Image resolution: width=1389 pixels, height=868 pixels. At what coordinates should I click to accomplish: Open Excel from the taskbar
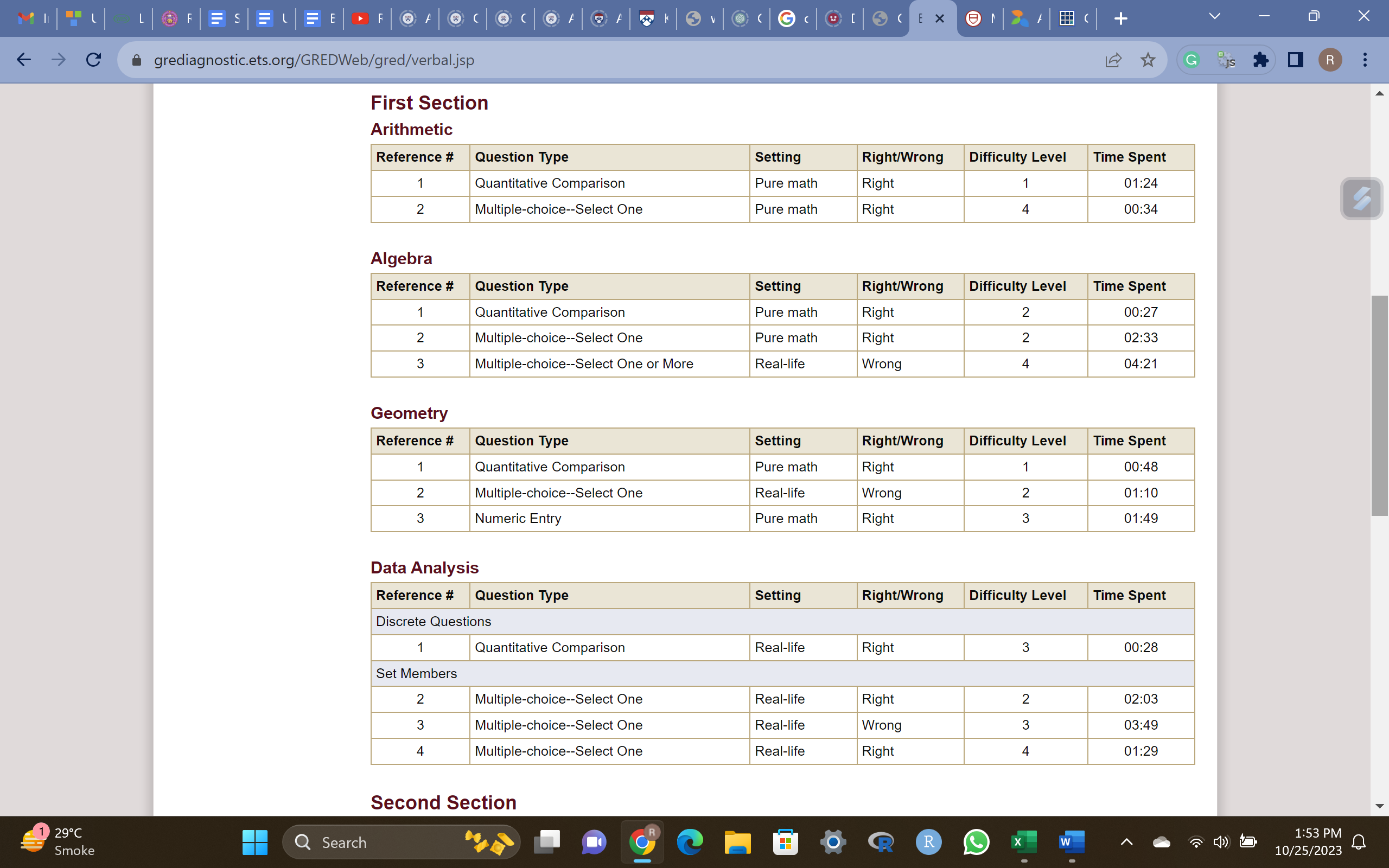tap(1023, 842)
